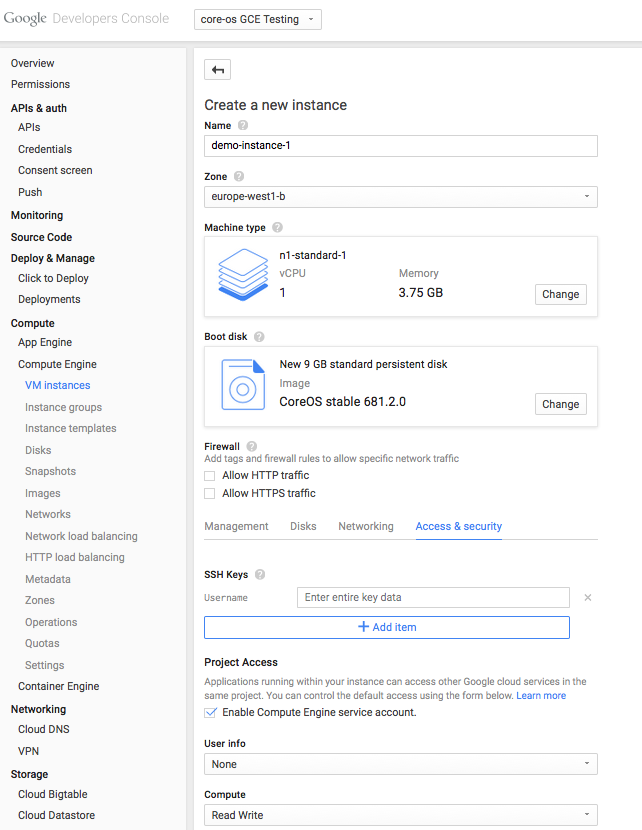This screenshot has height=830, width=642.
Task: Open VPN in the sidebar
Action: pyautogui.click(x=28, y=751)
